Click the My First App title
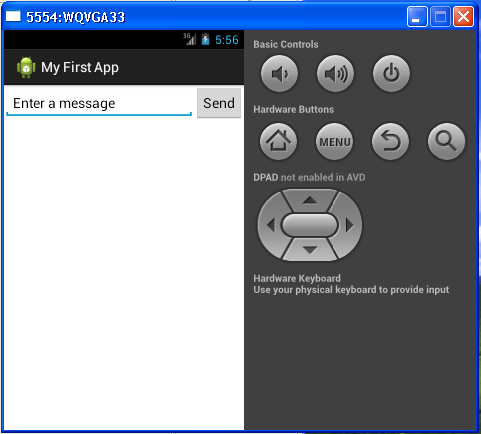Image resolution: width=481 pixels, height=434 pixels. tap(80, 67)
